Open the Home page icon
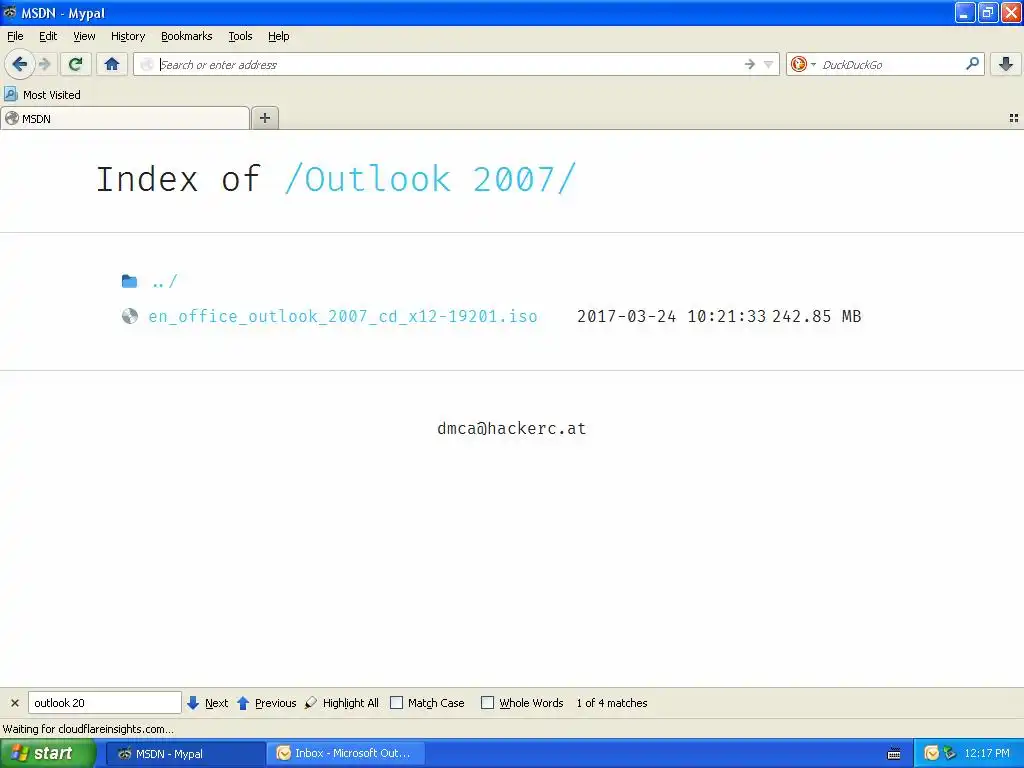Viewport: 1024px width, 768px height. pyautogui.click(x=112, y=64)
